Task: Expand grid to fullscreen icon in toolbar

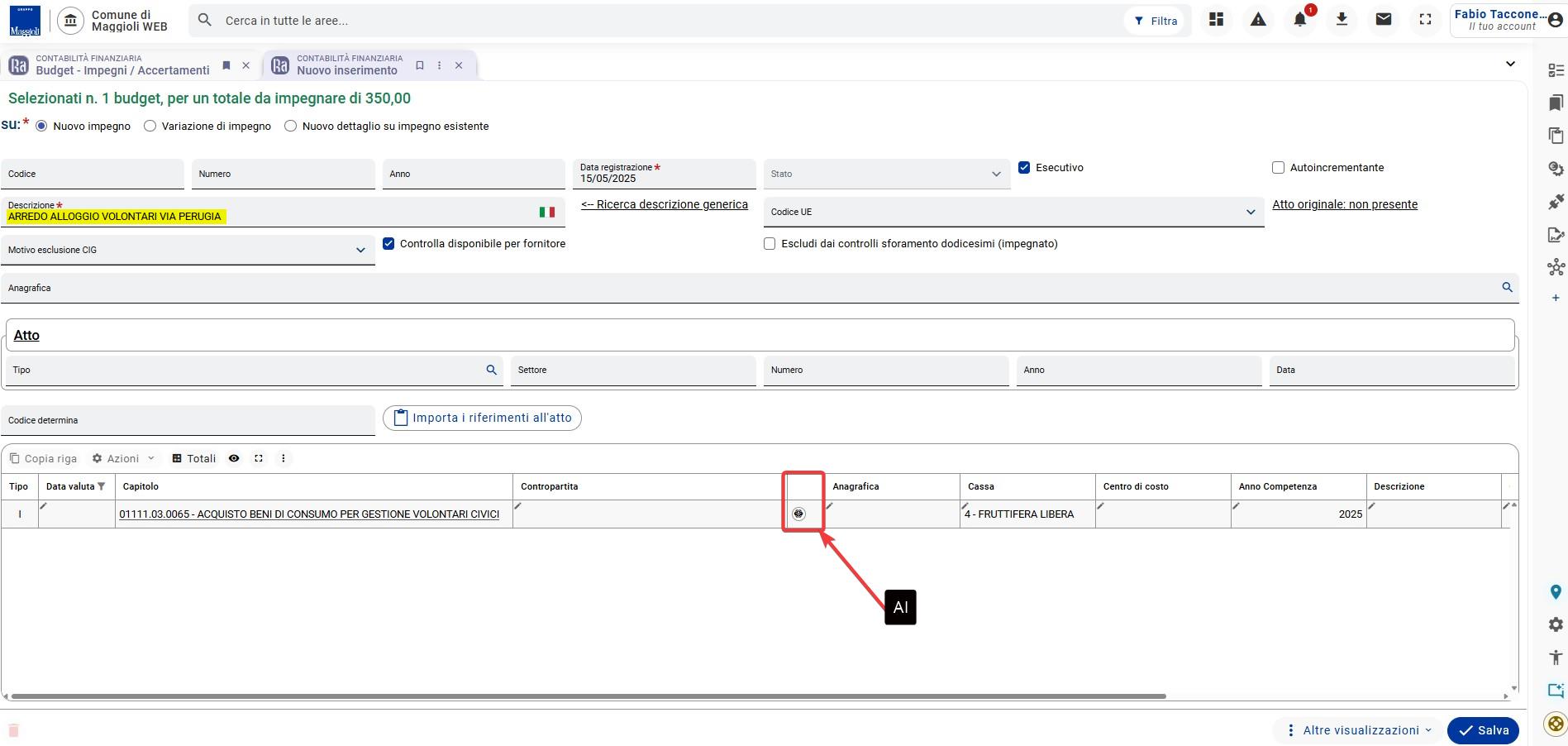Action: [259, 458]
